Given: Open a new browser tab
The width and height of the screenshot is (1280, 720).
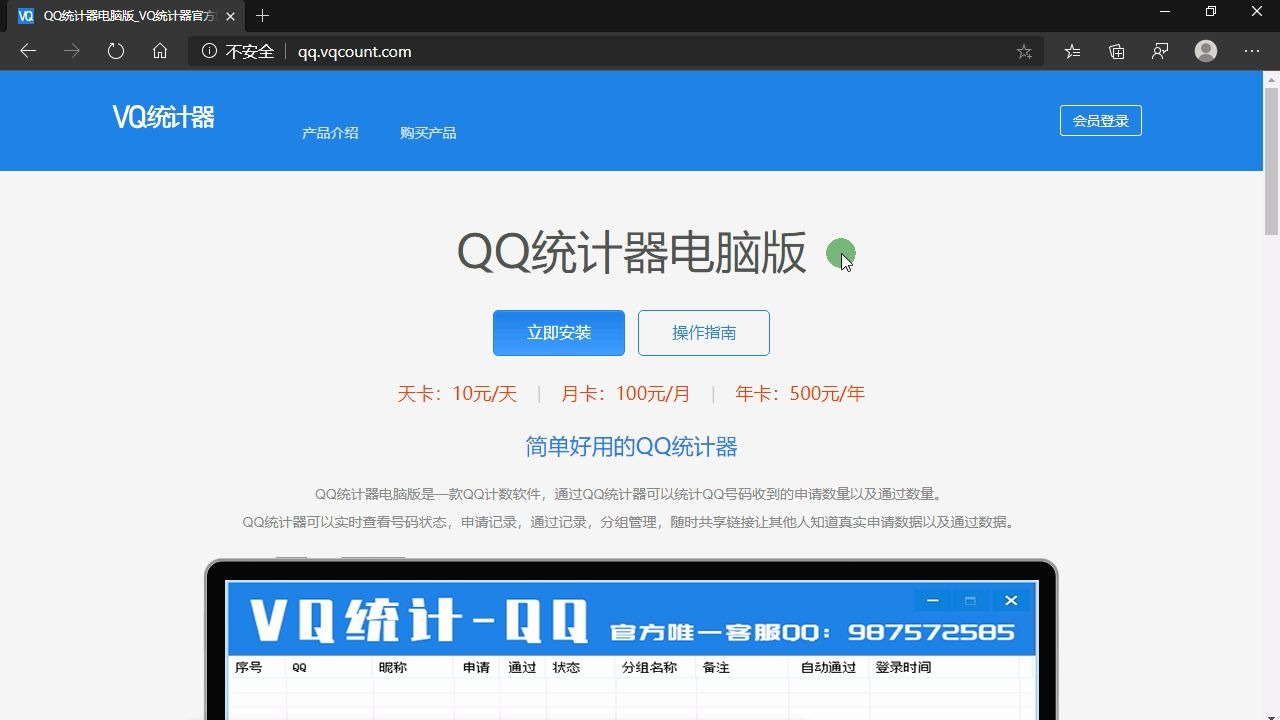Looking at the screenshot, I should (263, 16).
